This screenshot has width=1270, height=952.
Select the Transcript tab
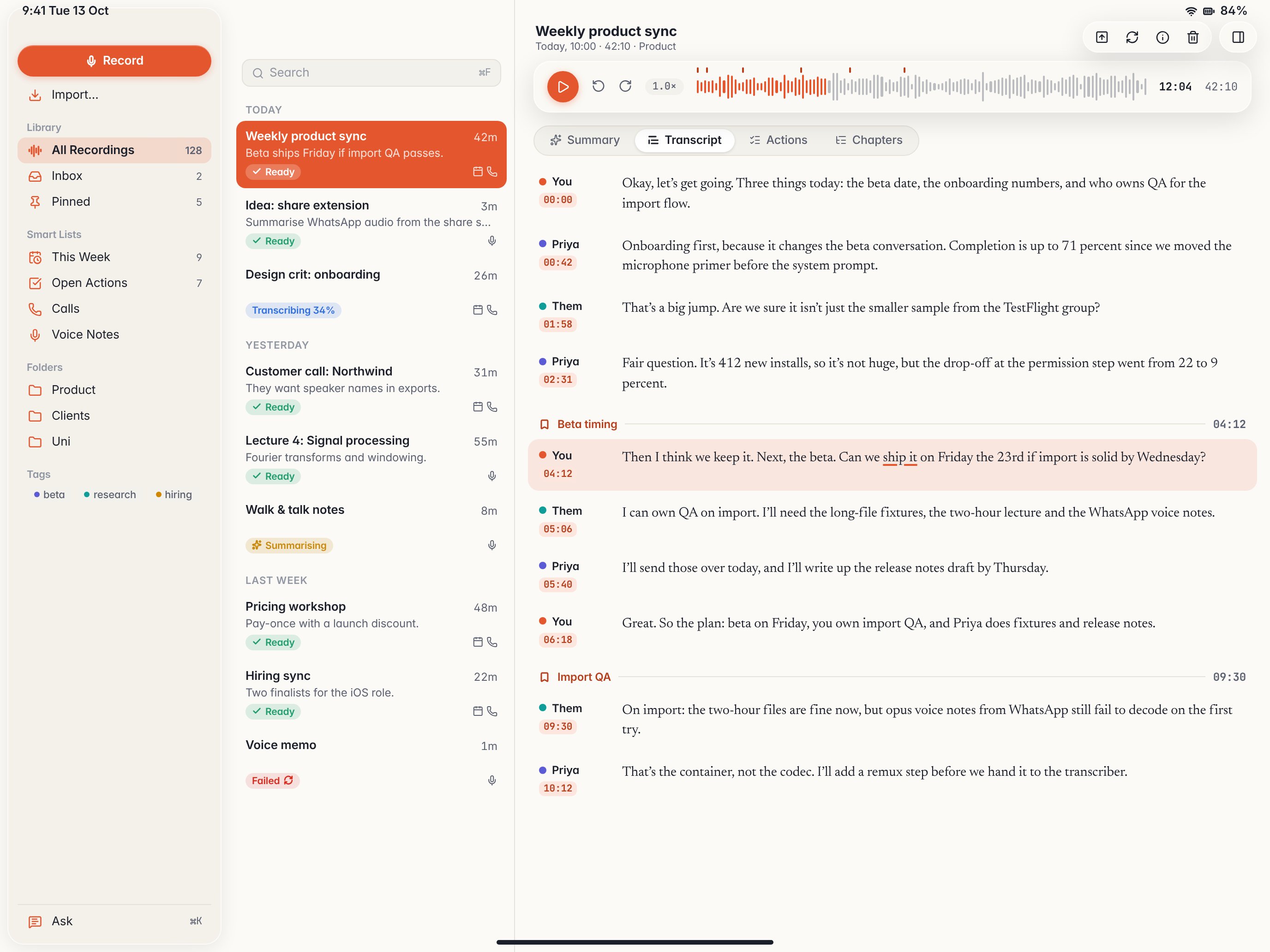pos(684,140)
